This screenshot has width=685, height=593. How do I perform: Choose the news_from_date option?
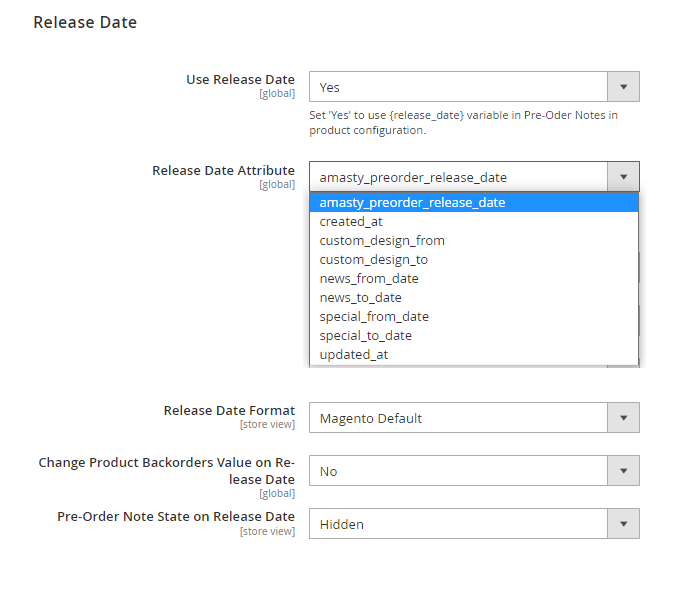369,278
